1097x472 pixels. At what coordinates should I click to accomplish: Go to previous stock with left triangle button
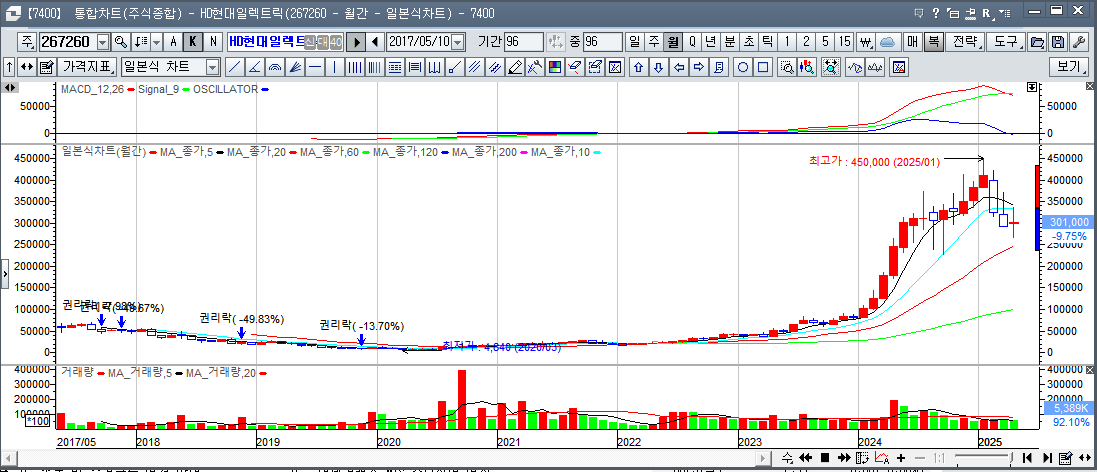[375, 42]
